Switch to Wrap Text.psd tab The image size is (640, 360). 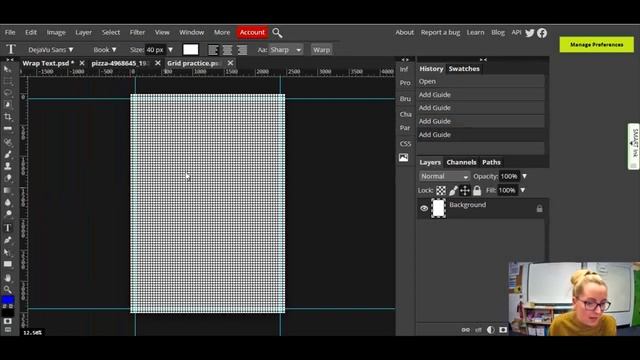[48, 63]
